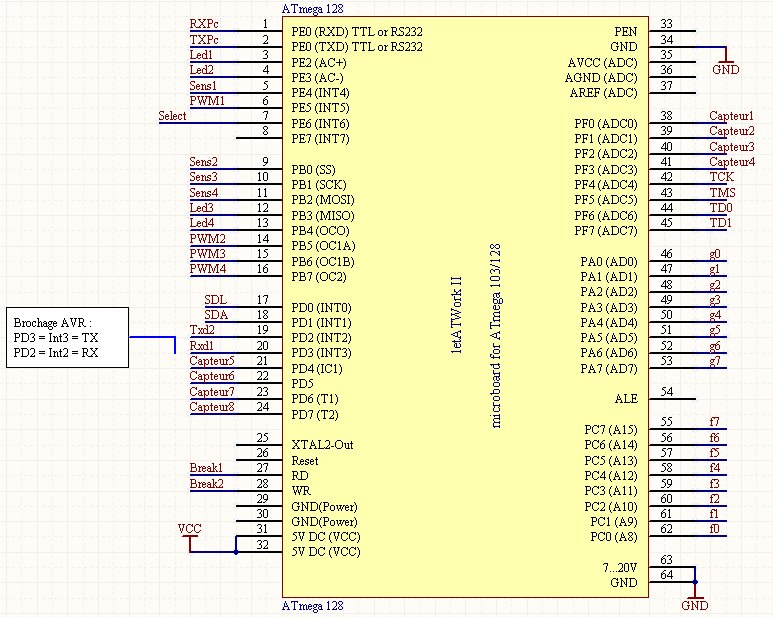Screen dimensions: 773x618
Task: Select the "Select" net label on pin 7
Action: 172,116
